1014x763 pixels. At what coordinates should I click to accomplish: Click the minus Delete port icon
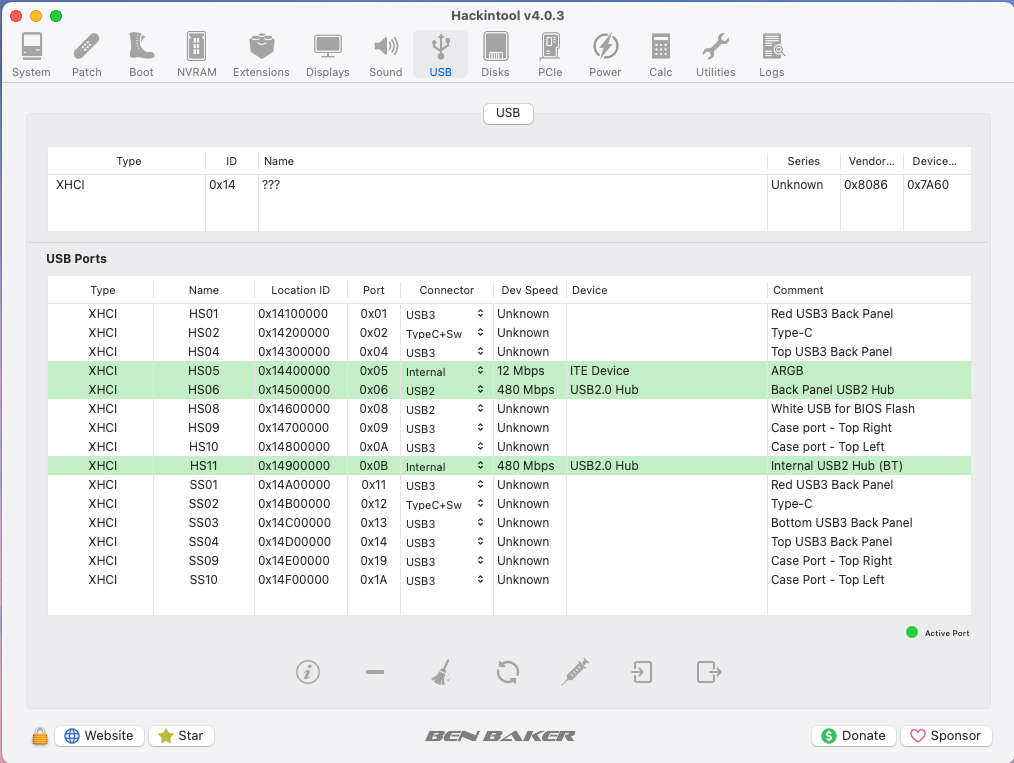click(x=375, y=672)
